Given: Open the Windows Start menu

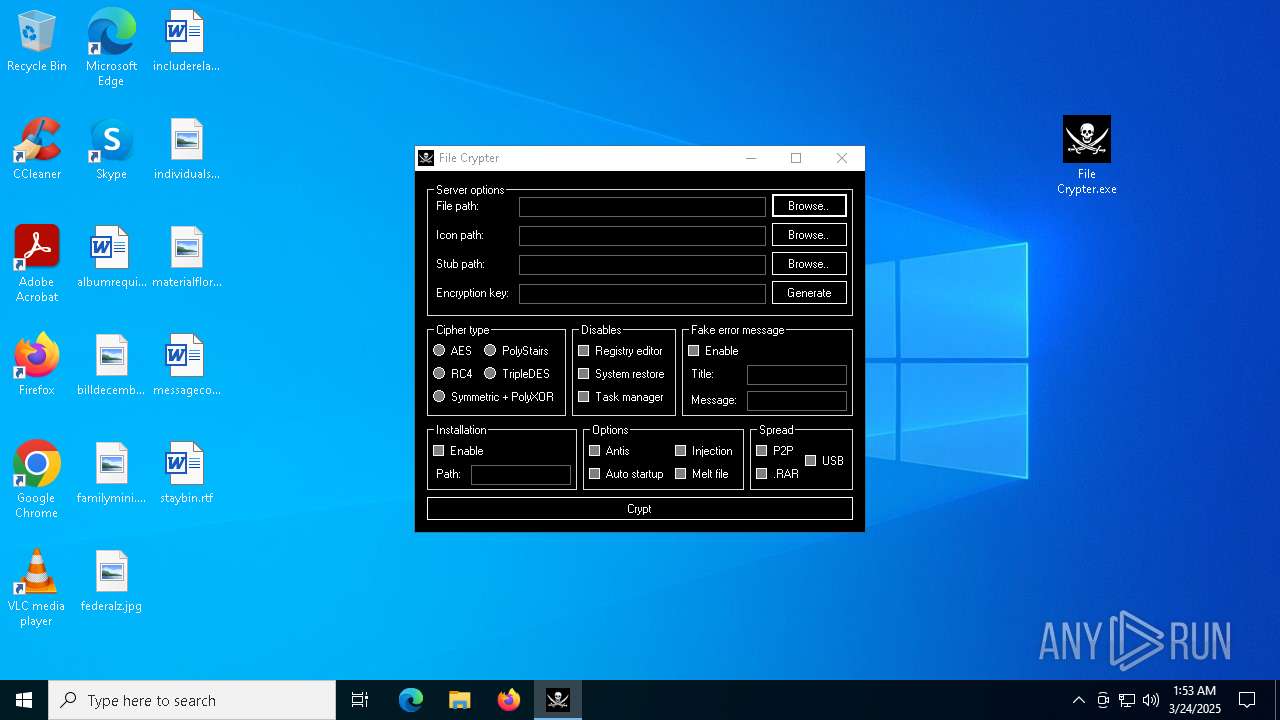Looking at the screenshot, I should click(x=24, y=700).
